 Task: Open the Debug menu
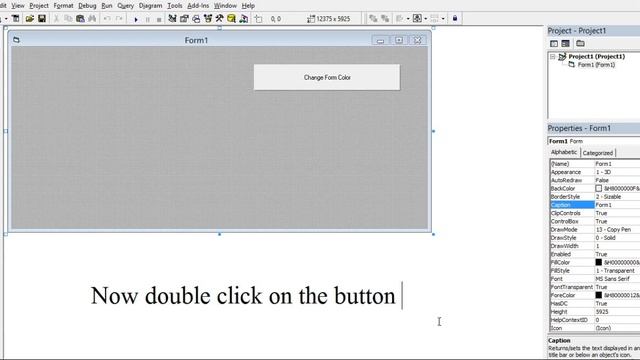click(x=87, y=6)
